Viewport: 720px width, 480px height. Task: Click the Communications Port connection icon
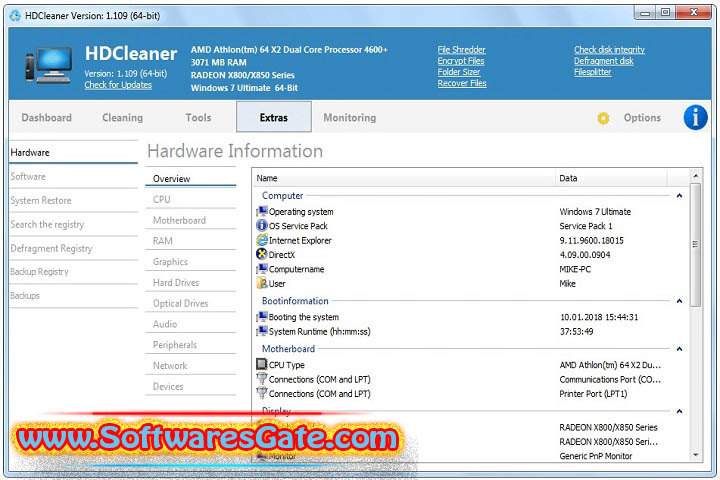tap(262, 379)
